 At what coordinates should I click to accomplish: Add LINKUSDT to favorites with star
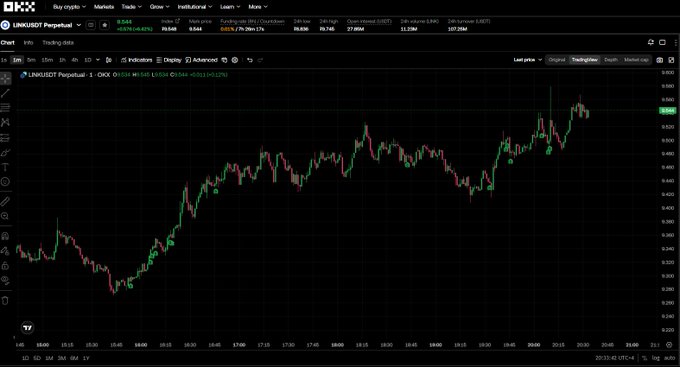click(x=105, y=25)
